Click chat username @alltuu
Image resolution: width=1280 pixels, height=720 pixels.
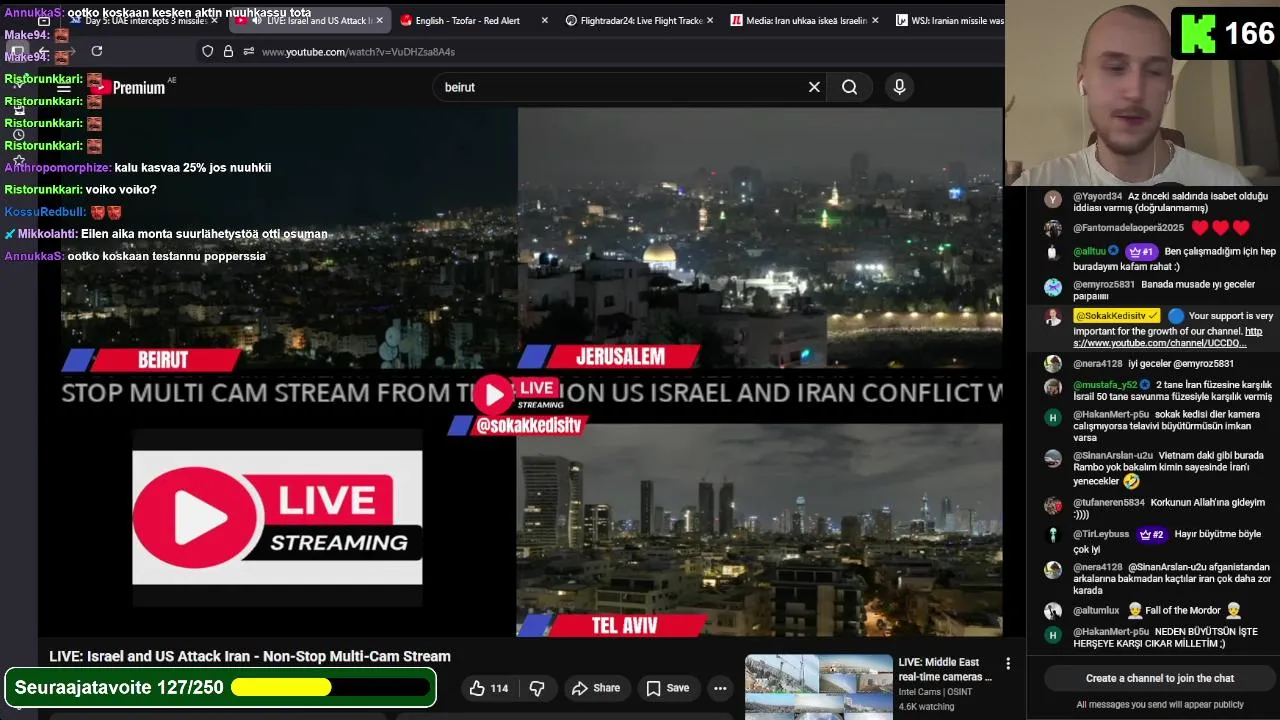[1089, 252]
